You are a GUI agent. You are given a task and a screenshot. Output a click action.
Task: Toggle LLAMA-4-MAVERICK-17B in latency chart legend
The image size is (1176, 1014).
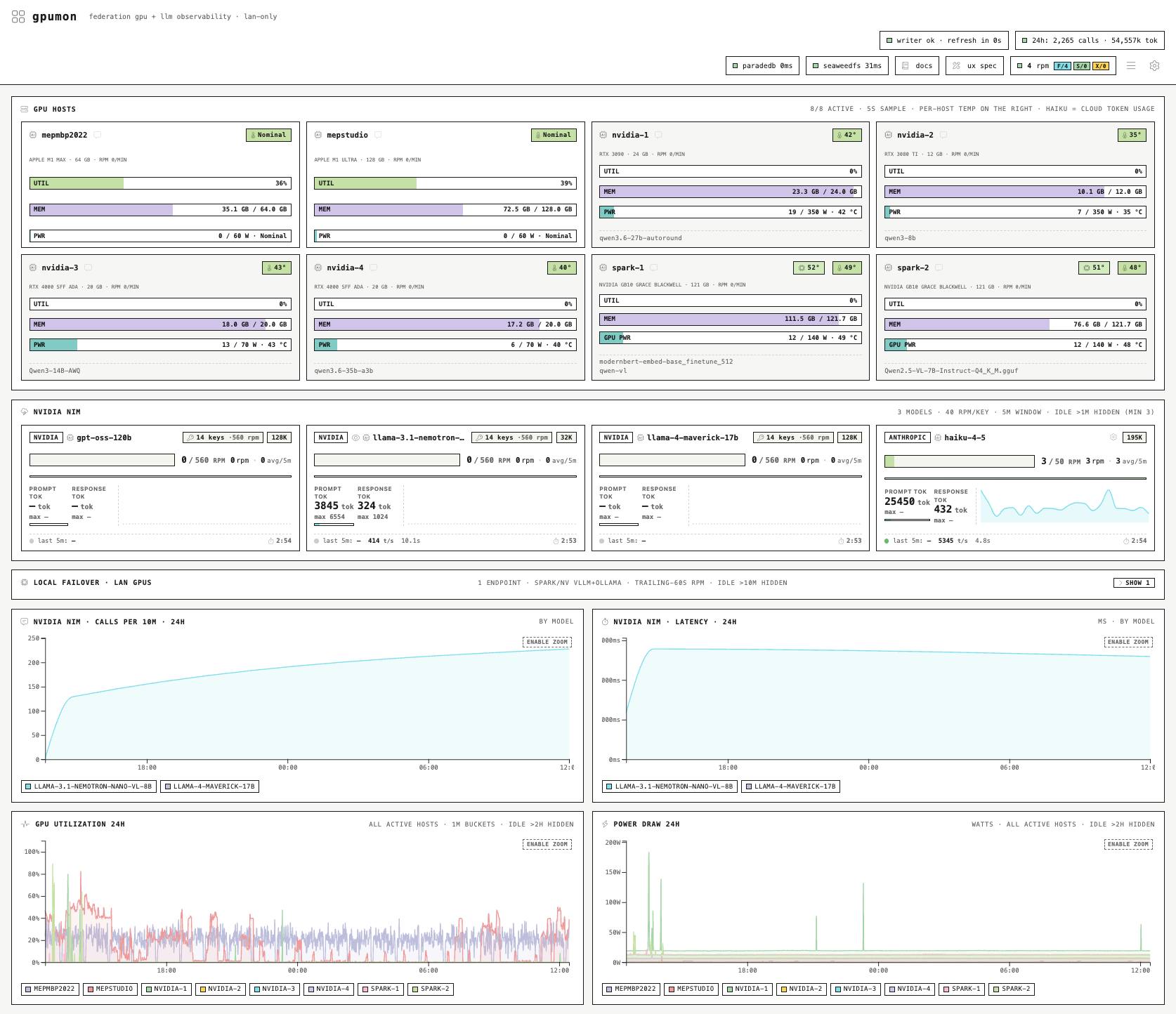[791, 786]
